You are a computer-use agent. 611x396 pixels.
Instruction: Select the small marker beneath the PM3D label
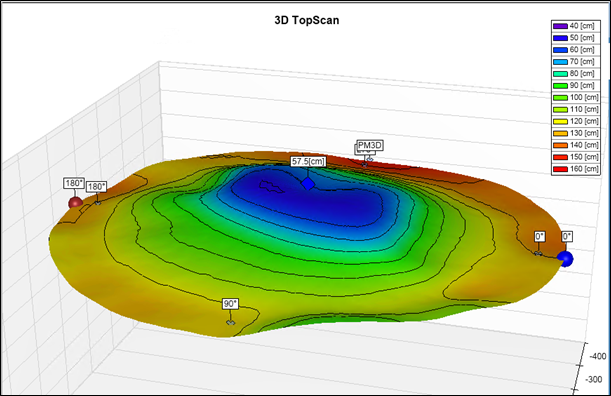369,159
